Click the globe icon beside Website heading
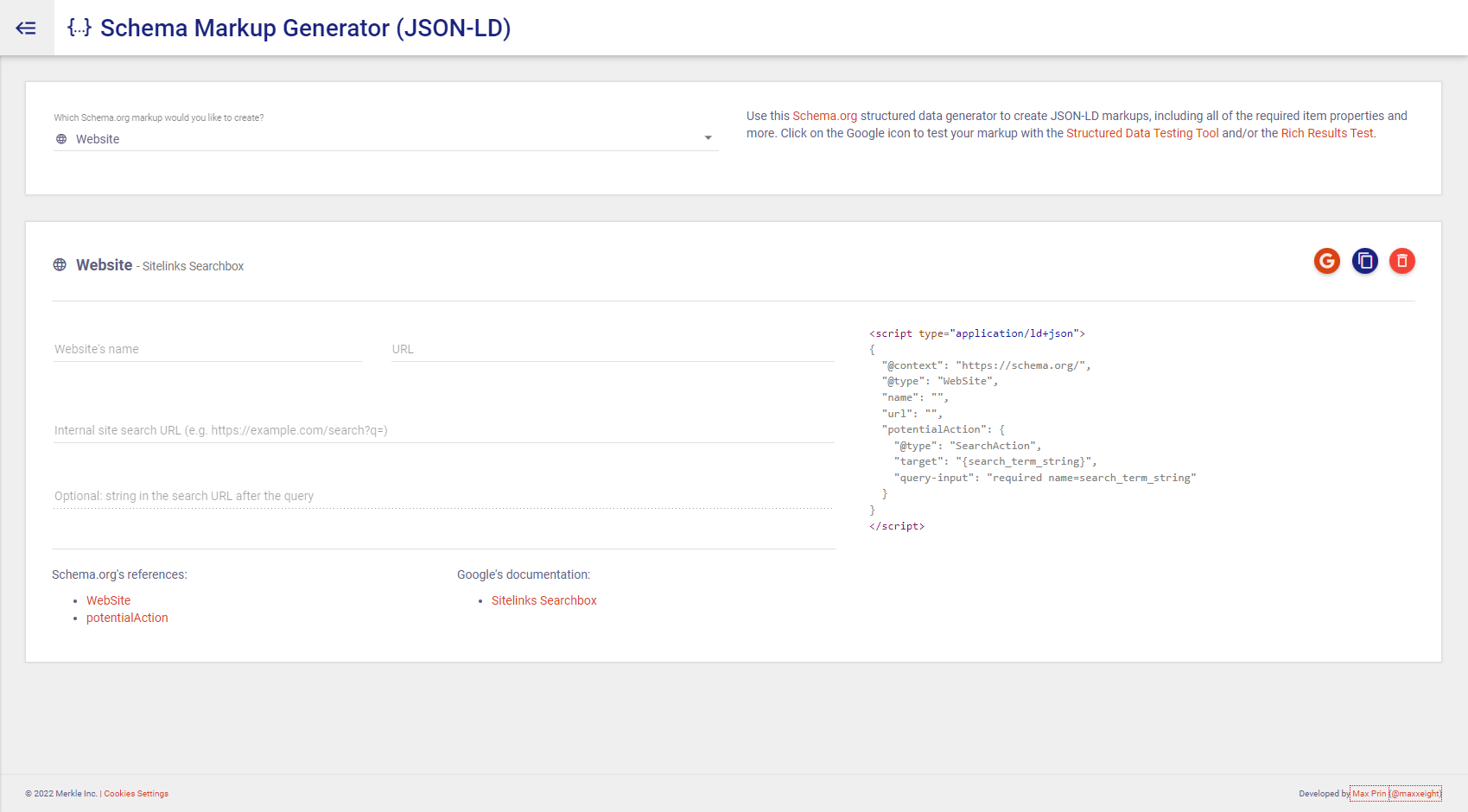 pos(60,265)
